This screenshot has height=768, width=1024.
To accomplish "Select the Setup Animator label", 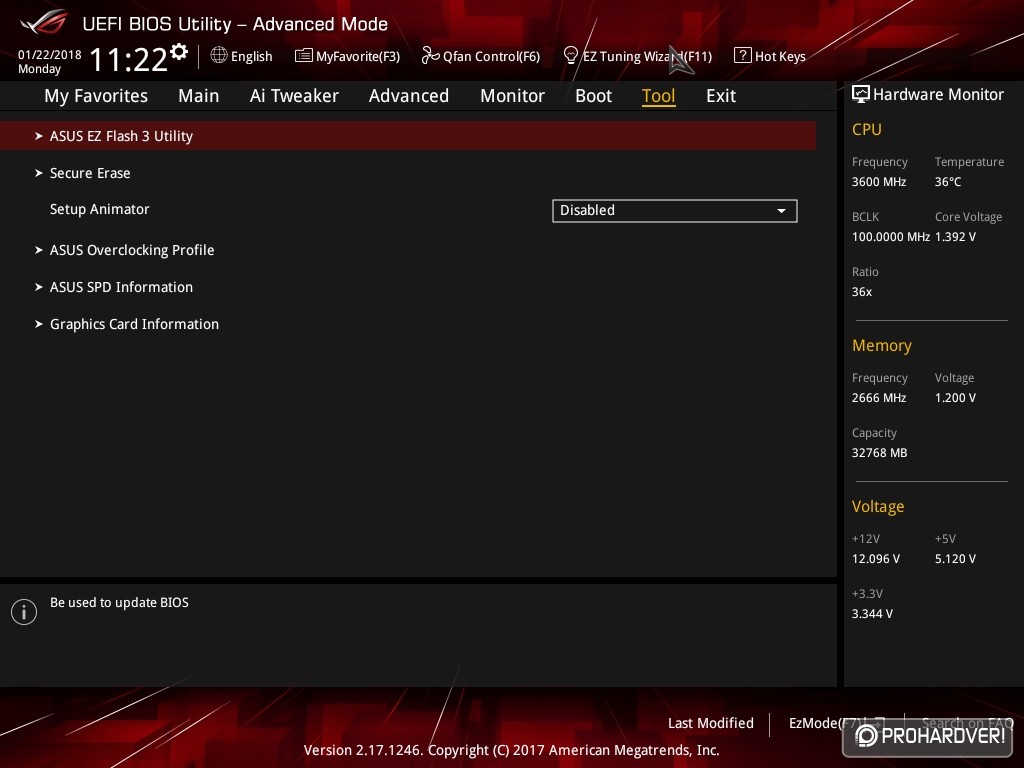I will (100, 210).
